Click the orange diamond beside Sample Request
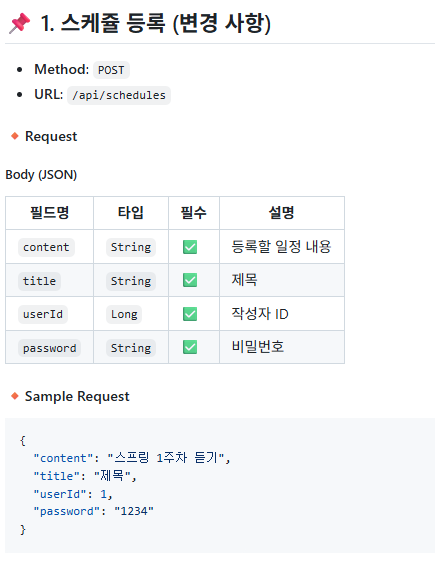435x561 pixels. tap(15, 396)
